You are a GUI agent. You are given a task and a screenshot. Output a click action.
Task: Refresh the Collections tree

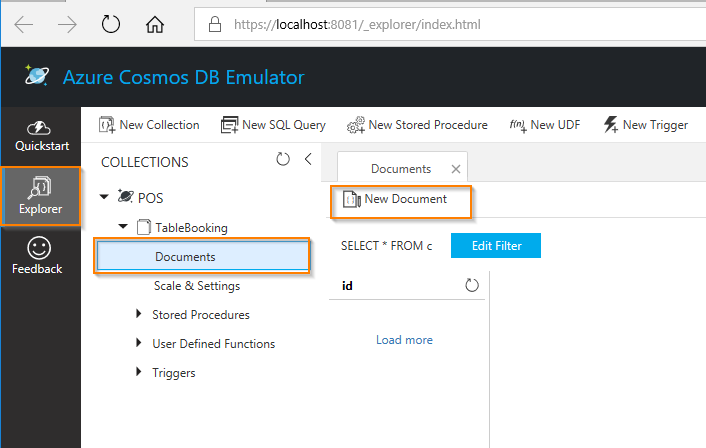coord(282,159)
